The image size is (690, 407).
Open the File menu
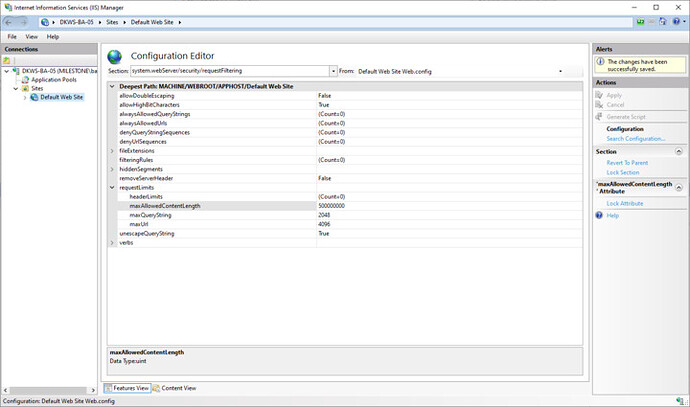tap(12, 37)
